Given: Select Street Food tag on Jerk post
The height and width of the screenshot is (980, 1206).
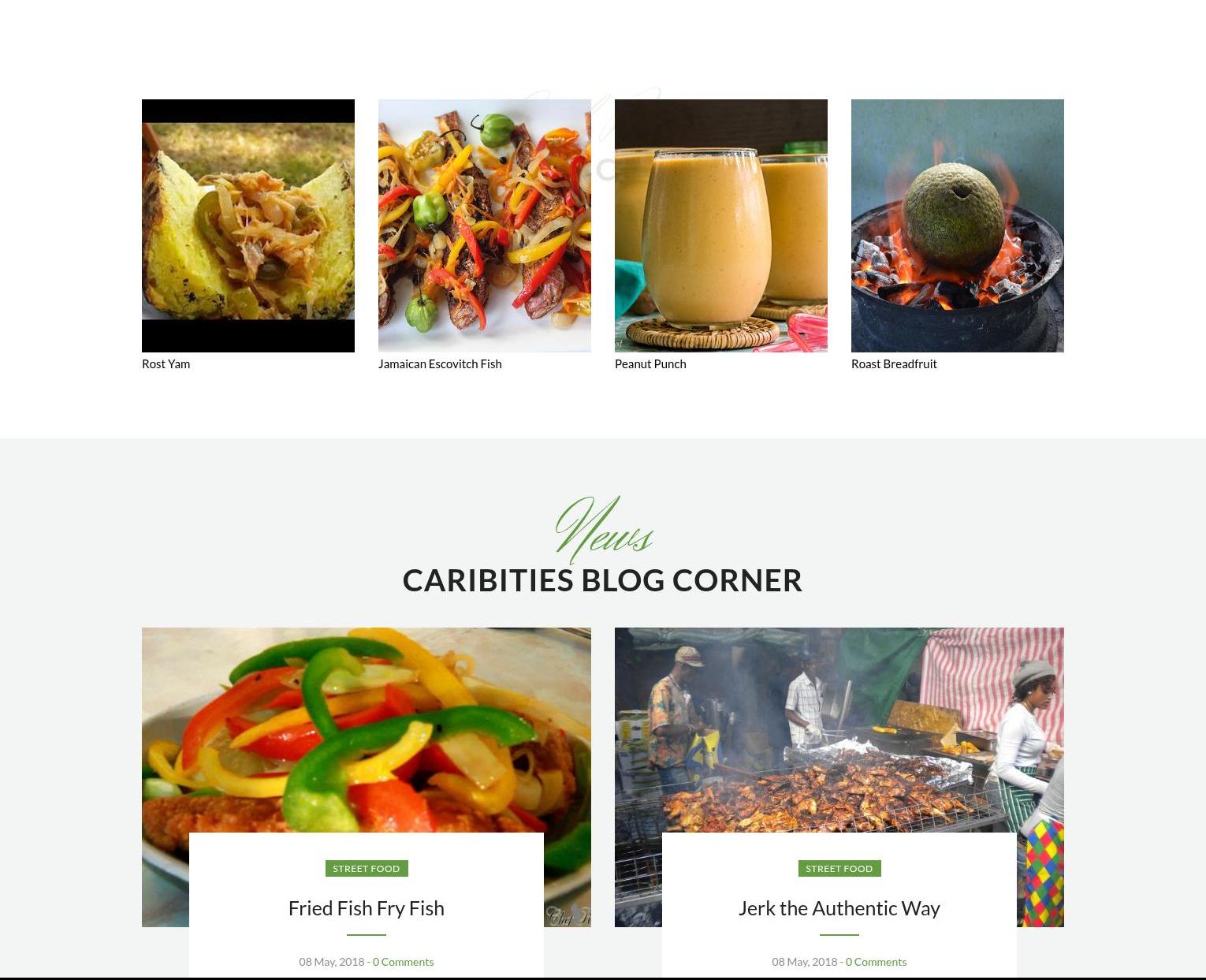Looking at the screenshot, I should (839, 868).
